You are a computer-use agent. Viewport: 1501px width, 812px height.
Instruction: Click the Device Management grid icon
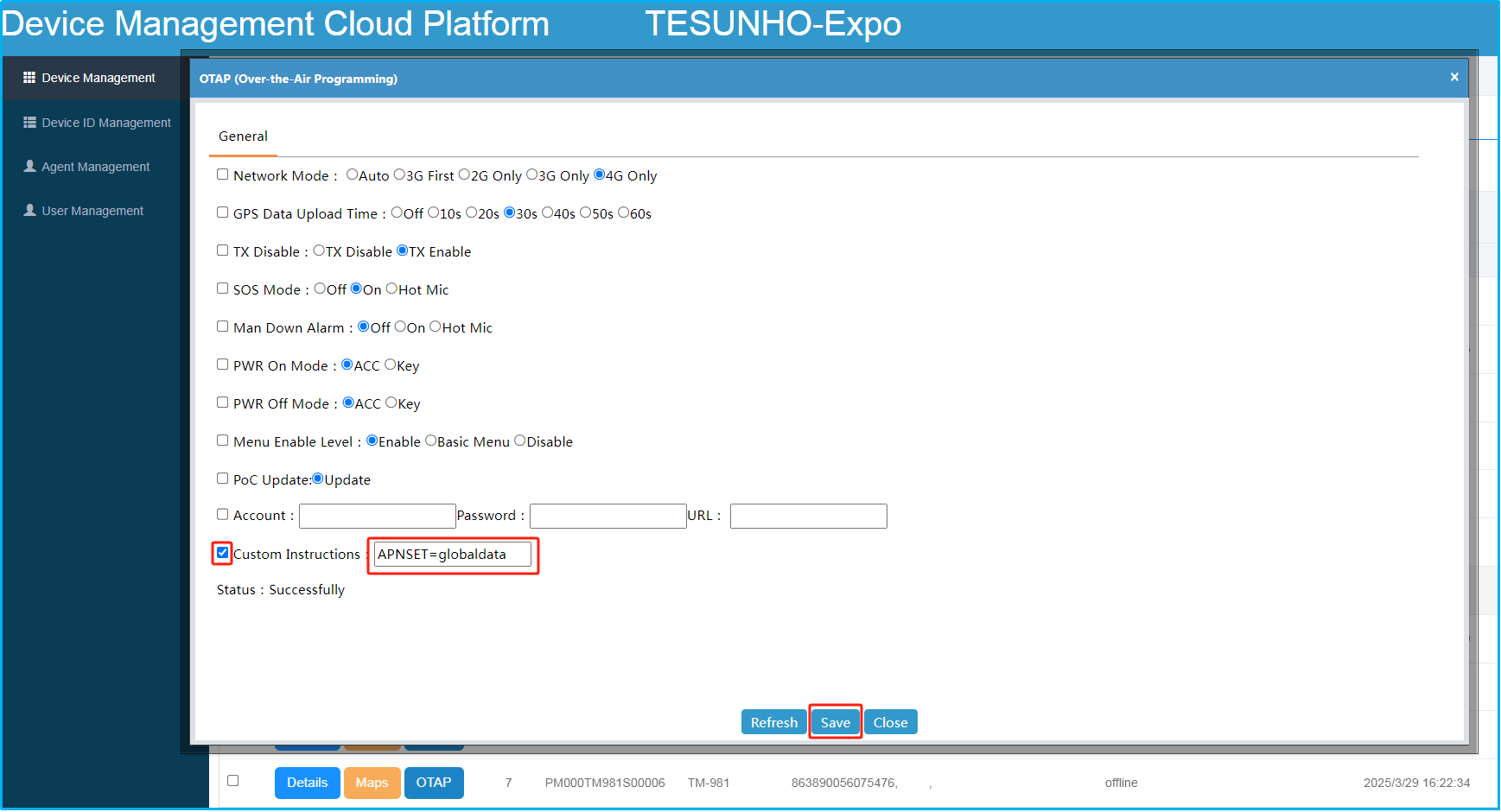pyautogui.click(x=29, y=78)
